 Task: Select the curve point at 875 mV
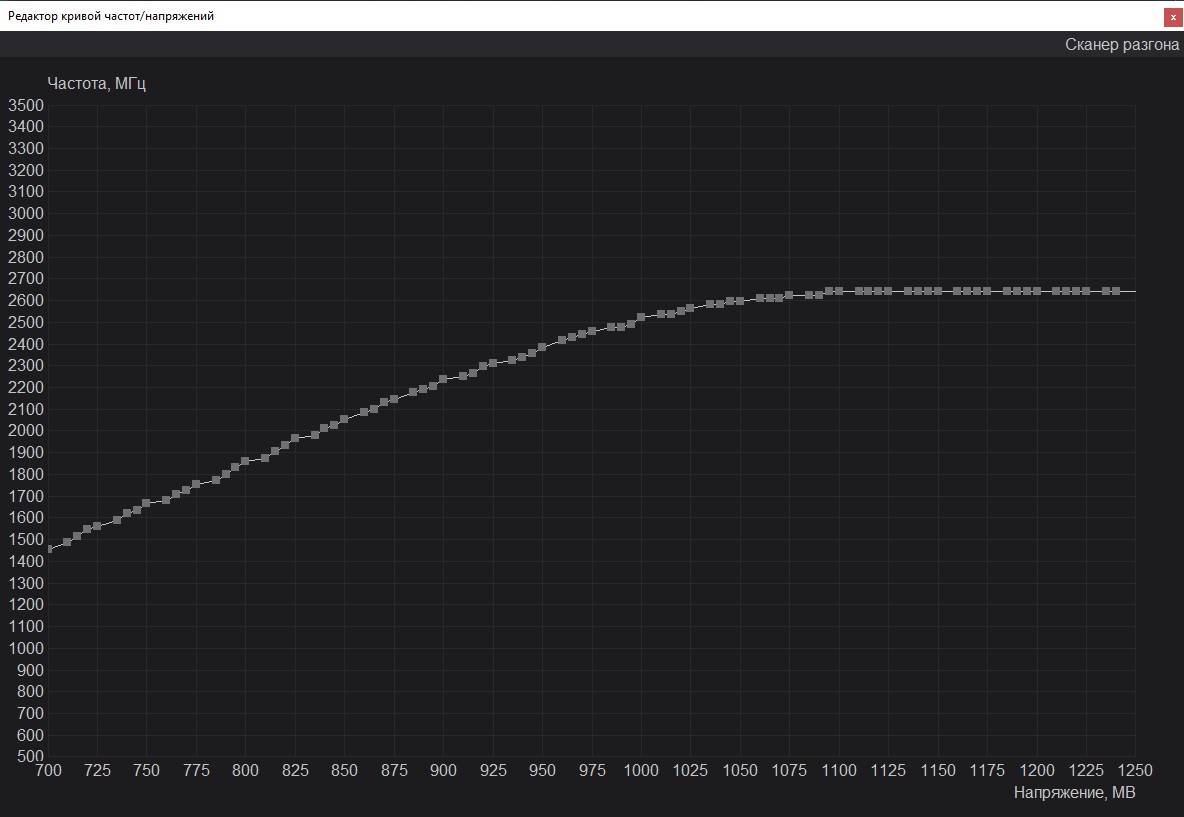tap(394, 399)
